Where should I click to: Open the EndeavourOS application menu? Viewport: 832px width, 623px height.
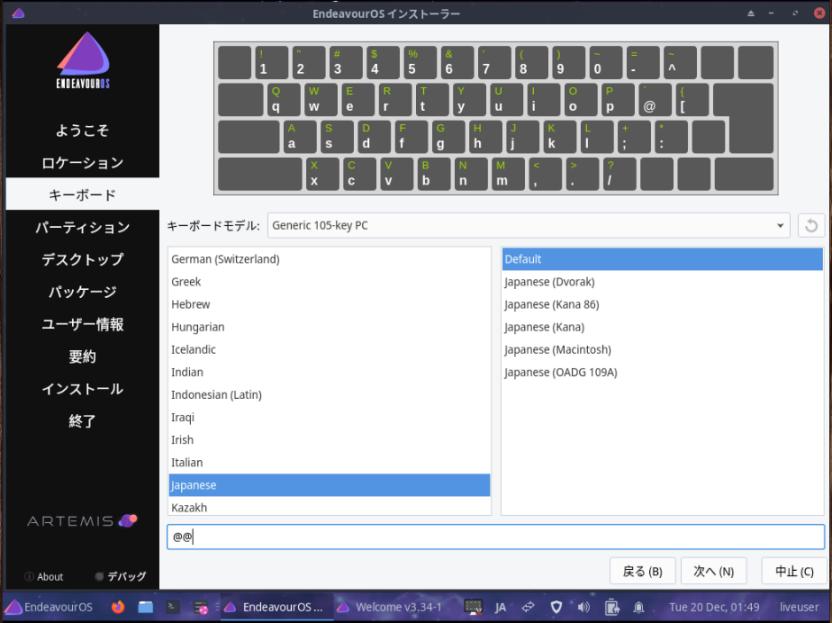(x=49, y=607)
